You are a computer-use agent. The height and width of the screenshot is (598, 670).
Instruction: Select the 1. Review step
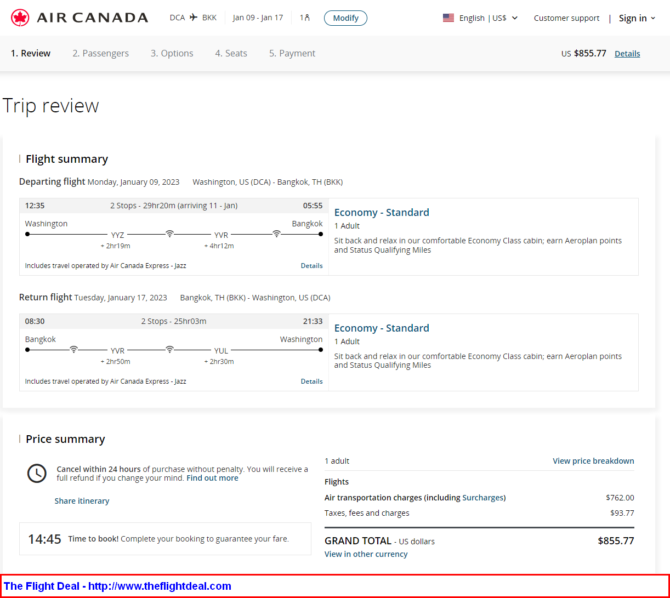tap(30, 53)
